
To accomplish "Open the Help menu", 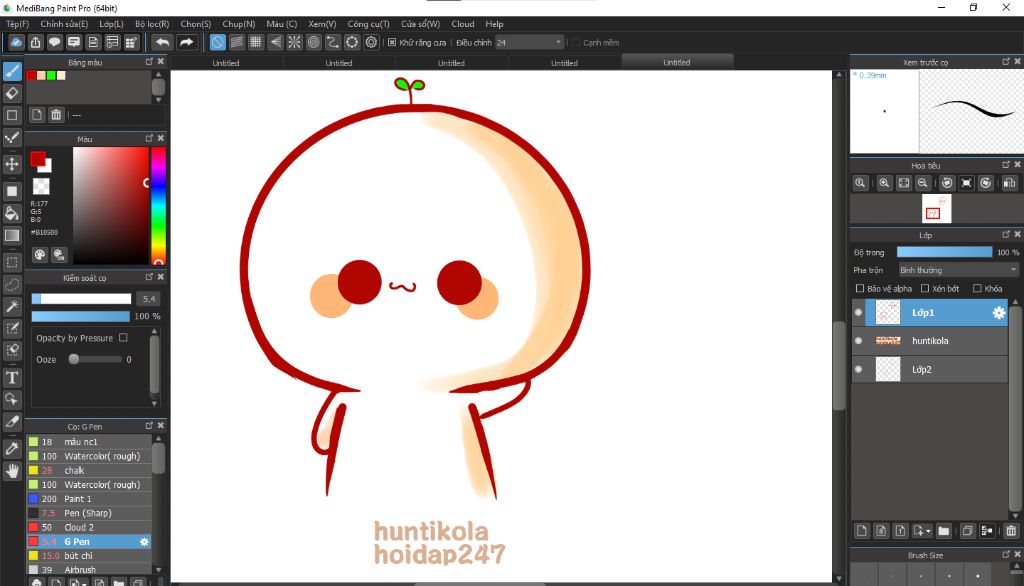I will click(494, 24).
